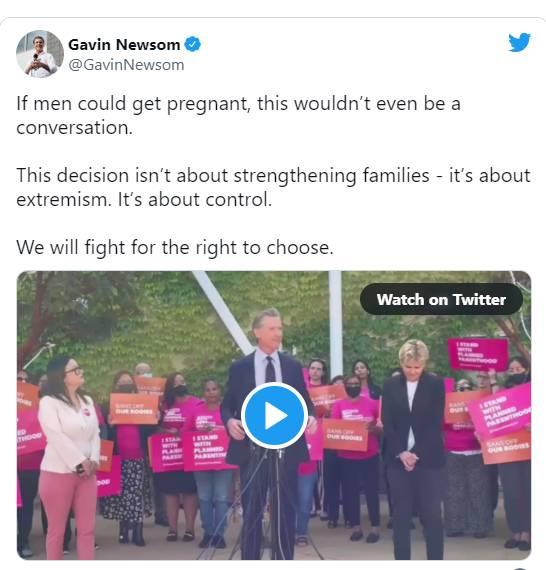546x570 pixels.
Task: Click the partially visible icon below the video corner
Action: [520, 568]
